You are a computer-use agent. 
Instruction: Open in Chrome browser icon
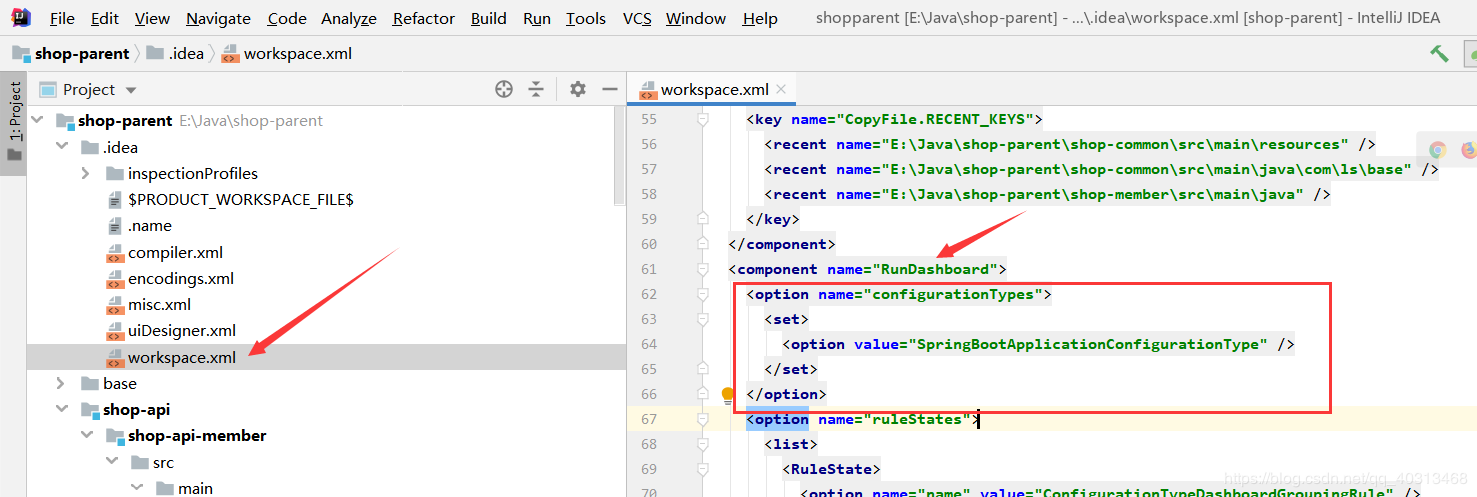click(1438, 150)
